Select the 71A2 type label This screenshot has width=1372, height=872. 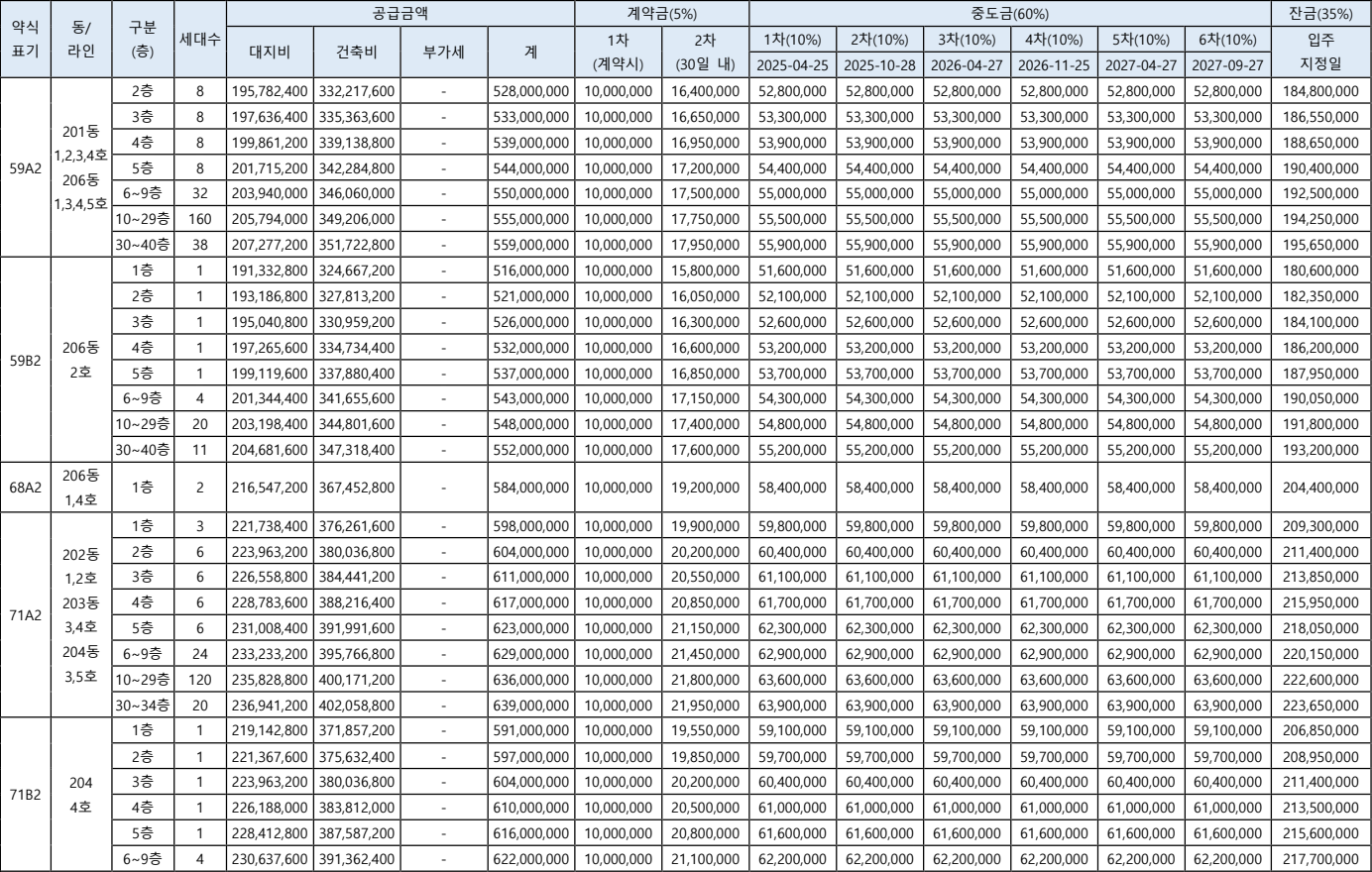tap(25, 613)
